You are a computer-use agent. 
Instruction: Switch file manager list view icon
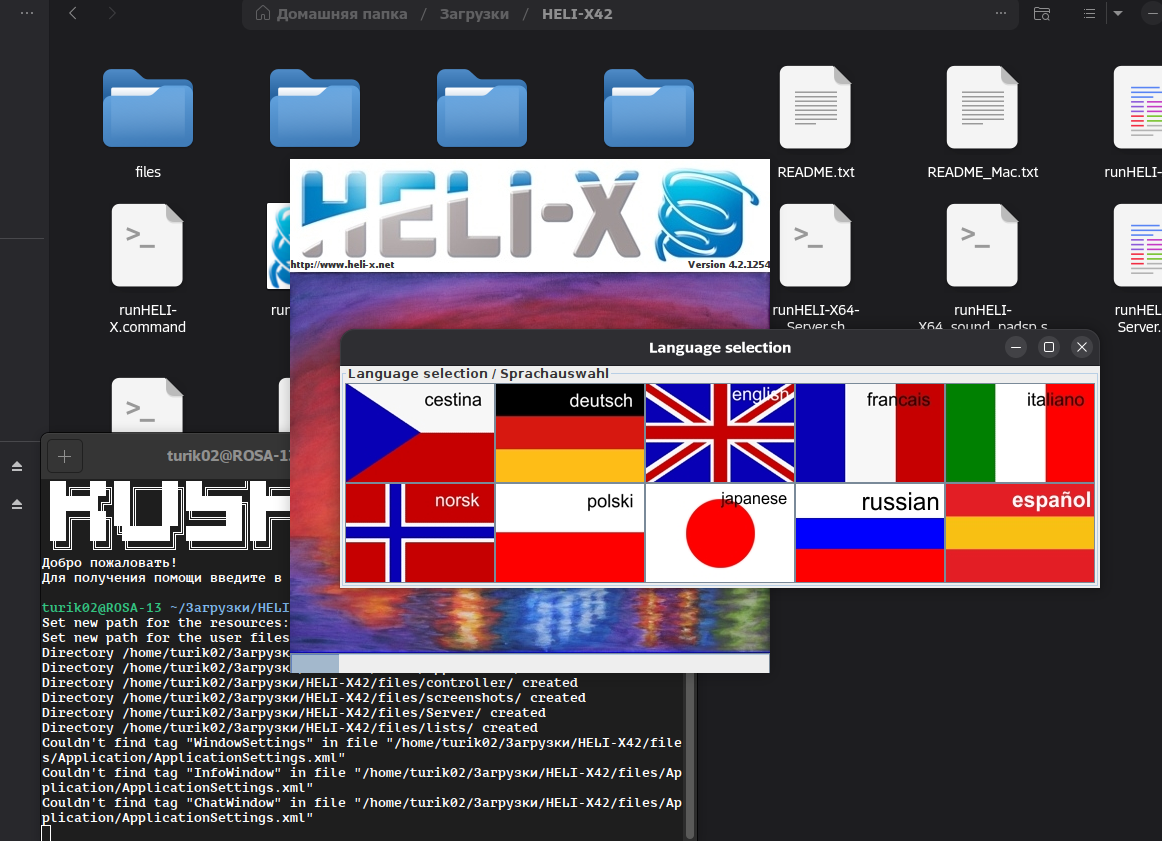click(x=1089, y=13)
